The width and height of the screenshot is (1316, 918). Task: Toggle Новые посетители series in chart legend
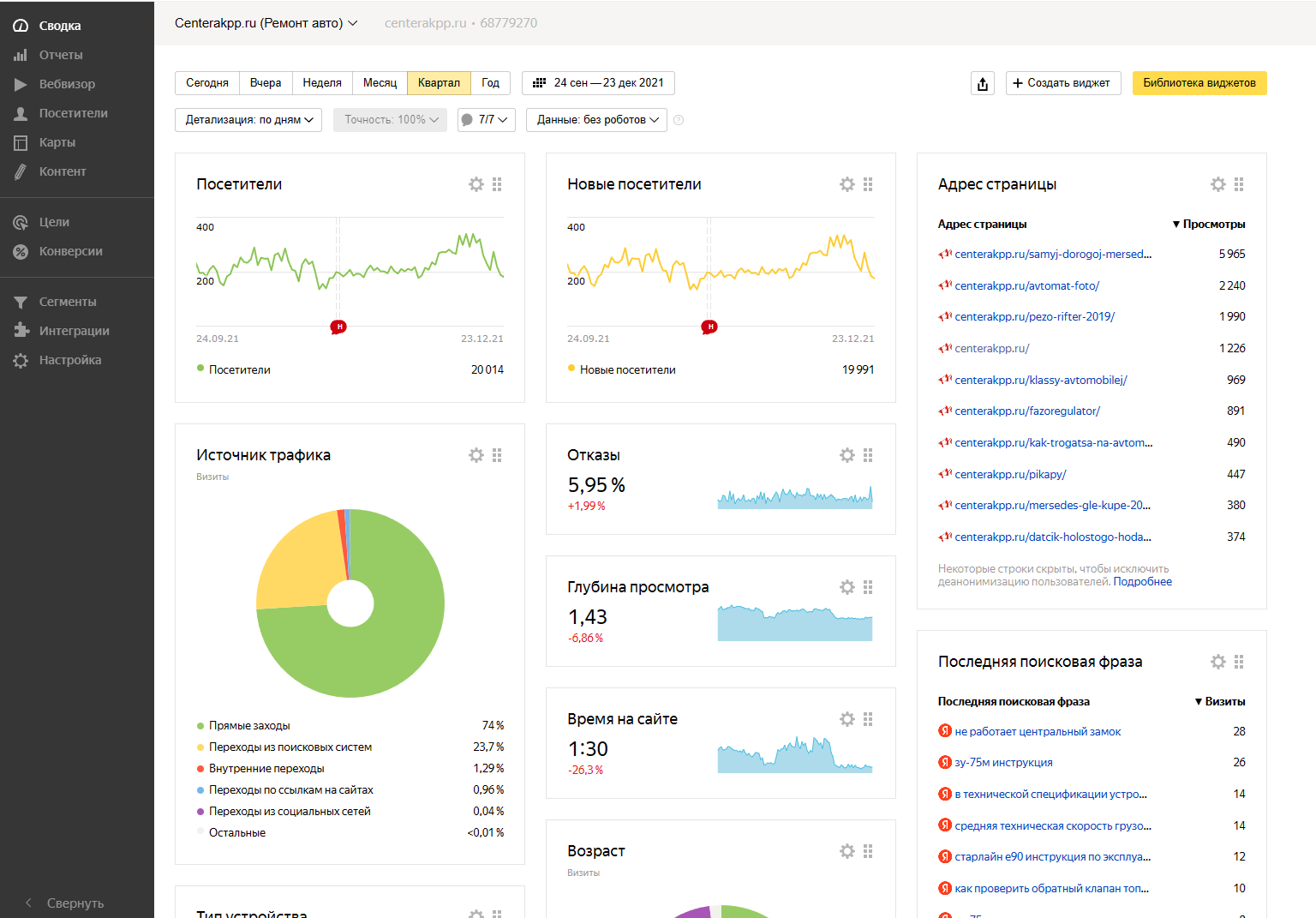622,369
